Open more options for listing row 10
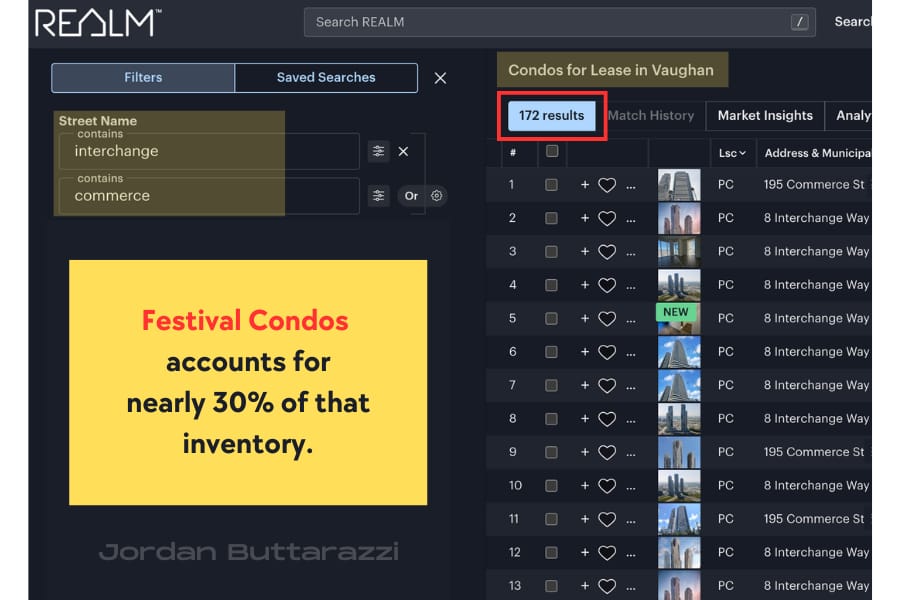 point(631,487)
